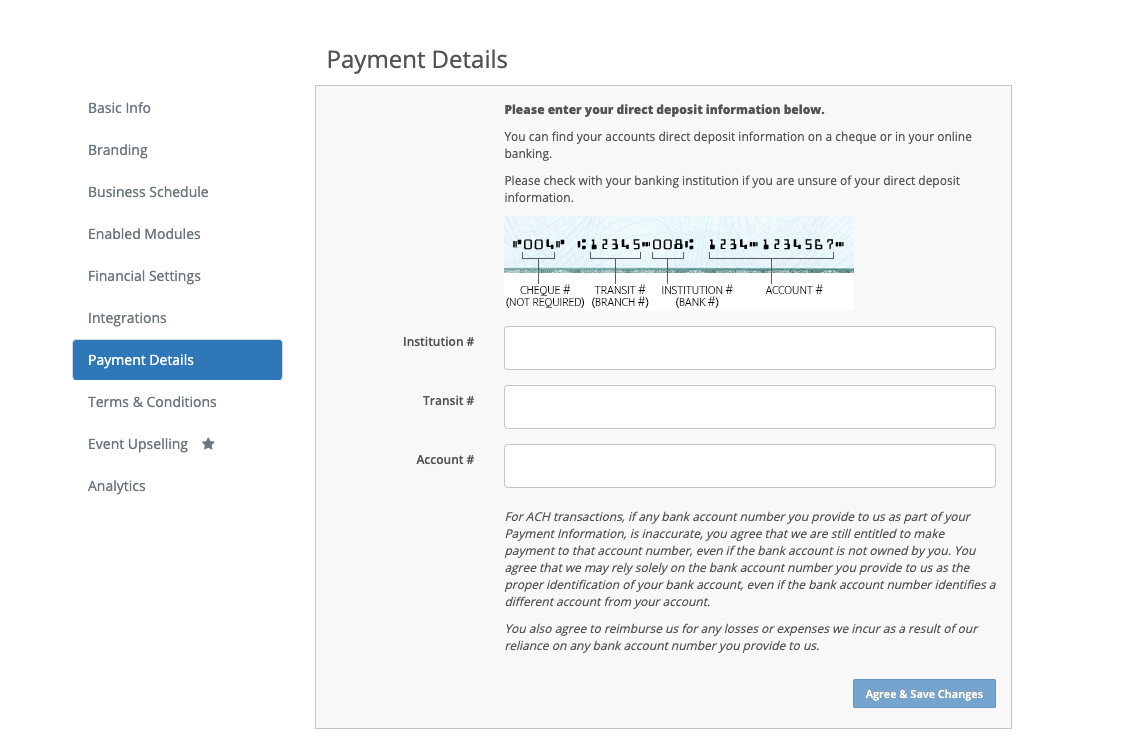Click the Account # label text
The height and width of the screenshot is (736, 1148).
pos(445,459)
